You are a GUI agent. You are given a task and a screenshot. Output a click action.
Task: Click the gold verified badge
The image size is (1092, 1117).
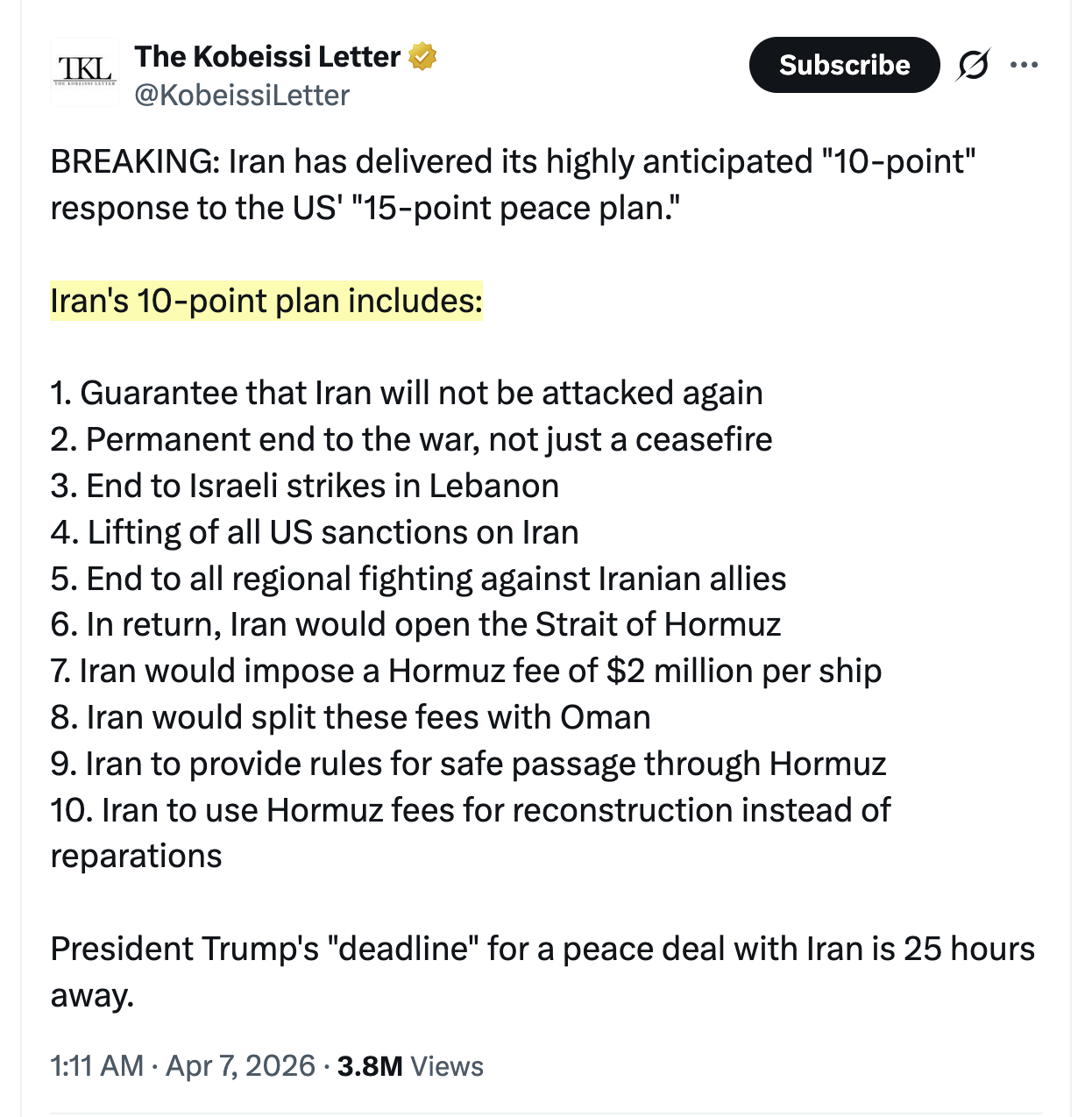pyautogui.click(x=423, y=57)
